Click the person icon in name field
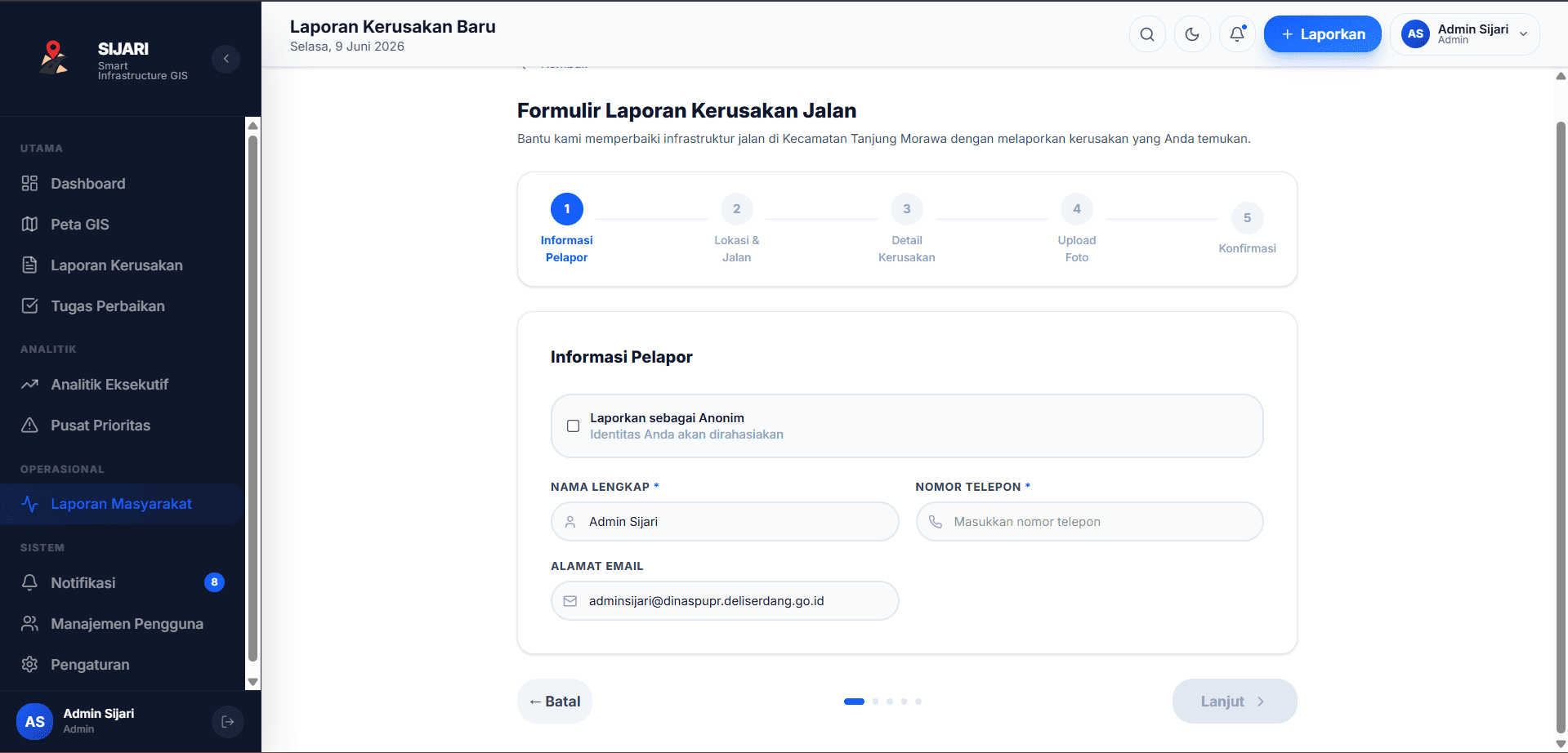 (570, 522)
